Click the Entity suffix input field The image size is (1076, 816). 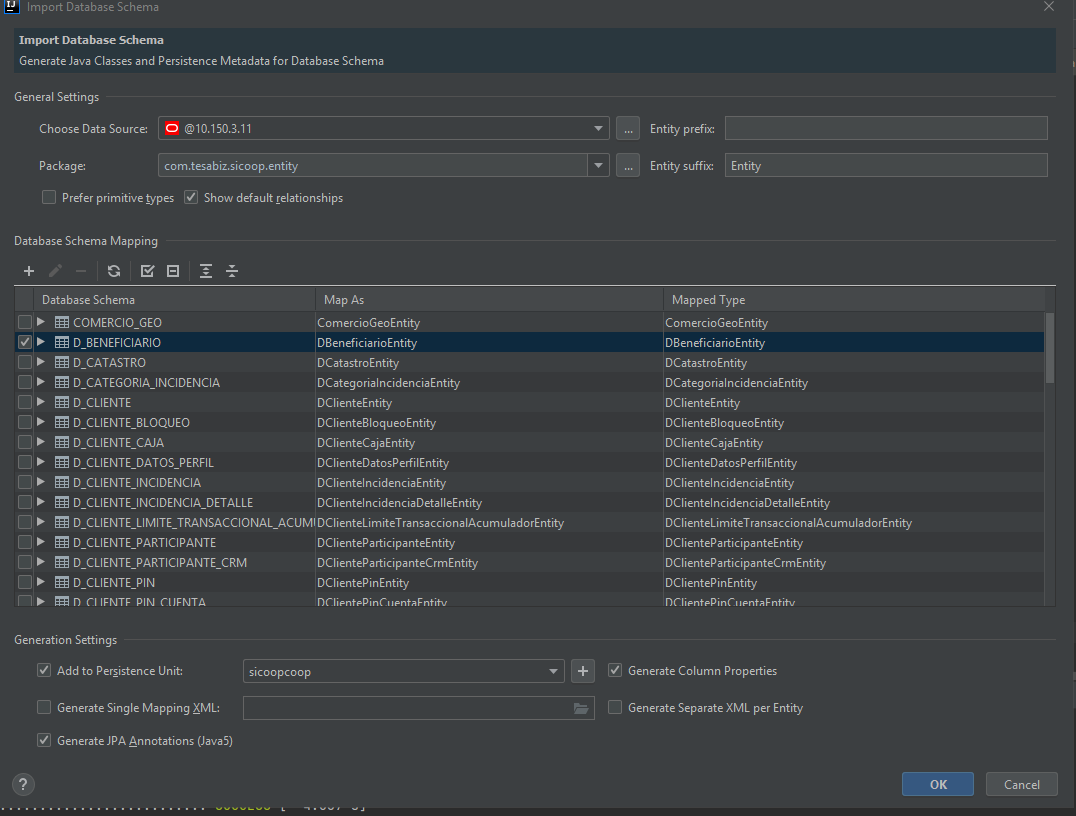pos(886,166)
